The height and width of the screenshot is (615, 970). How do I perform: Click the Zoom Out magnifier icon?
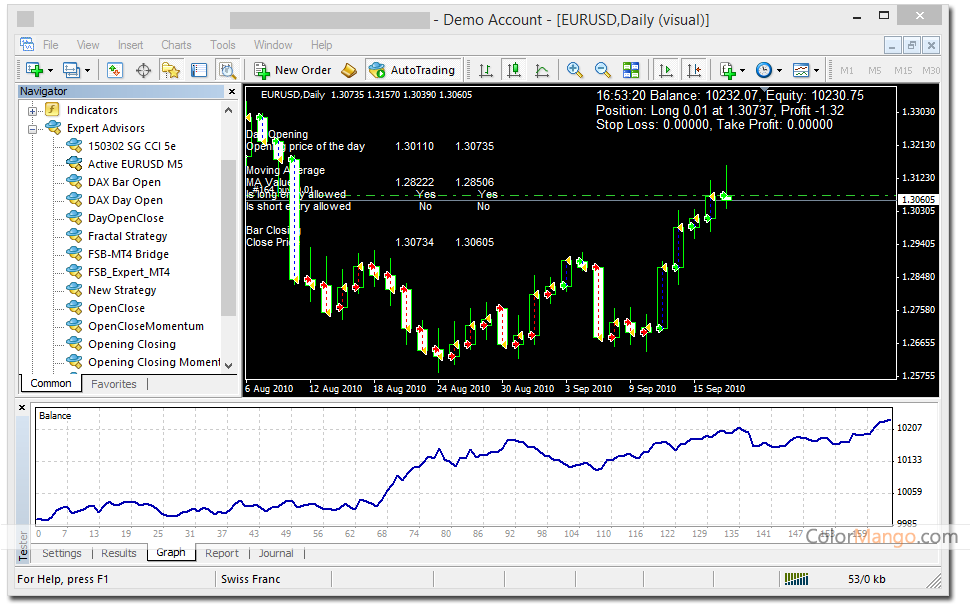pos(603,70)
